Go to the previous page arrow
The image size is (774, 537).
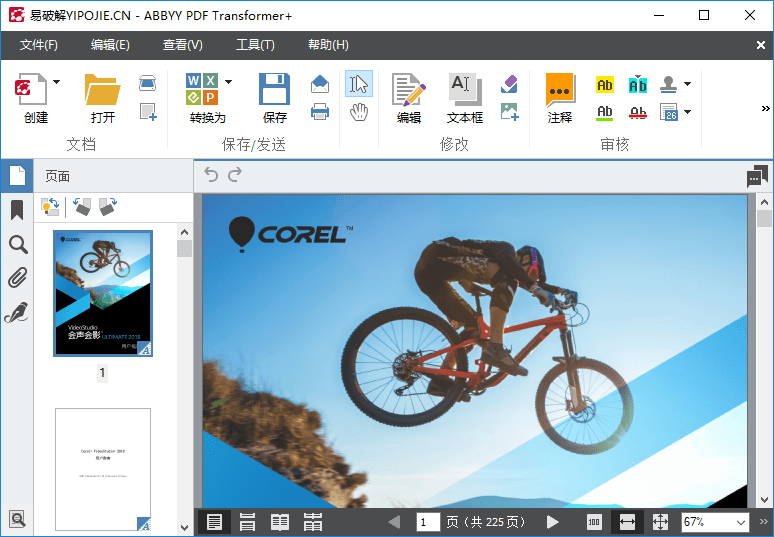(x=394, y=522)
